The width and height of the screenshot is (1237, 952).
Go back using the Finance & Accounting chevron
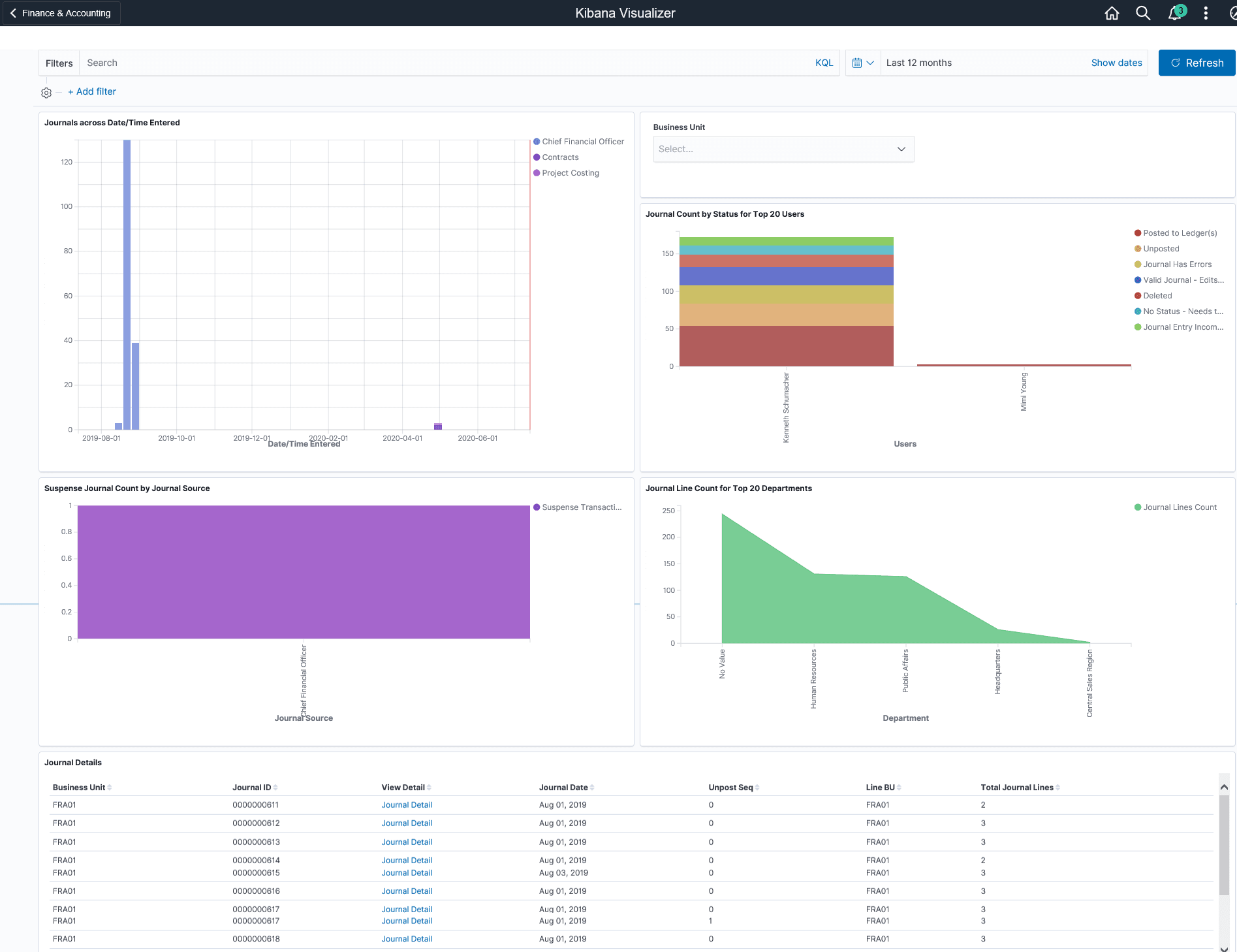12,13
